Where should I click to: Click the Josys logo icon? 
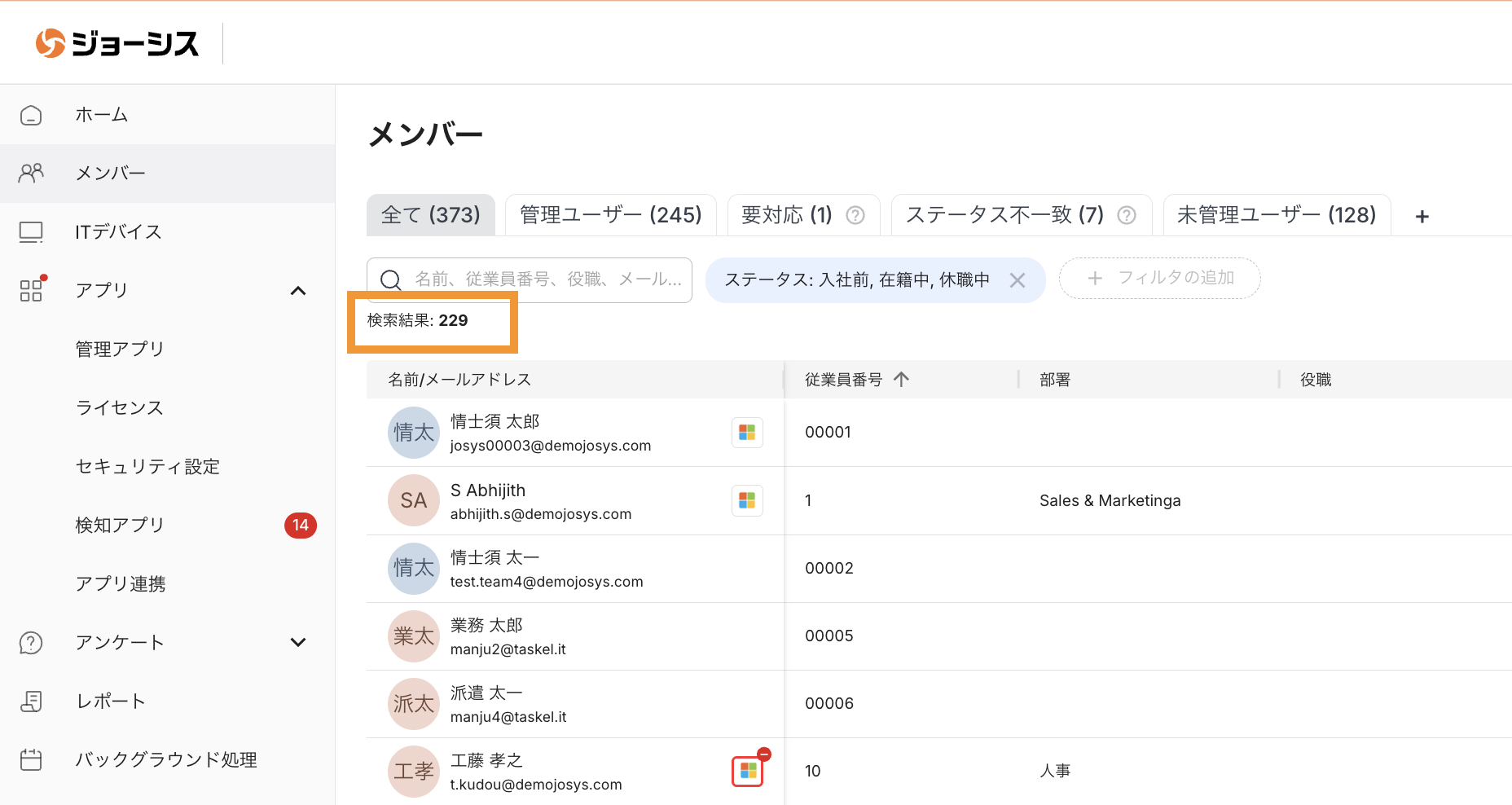(x=51, y=43)
